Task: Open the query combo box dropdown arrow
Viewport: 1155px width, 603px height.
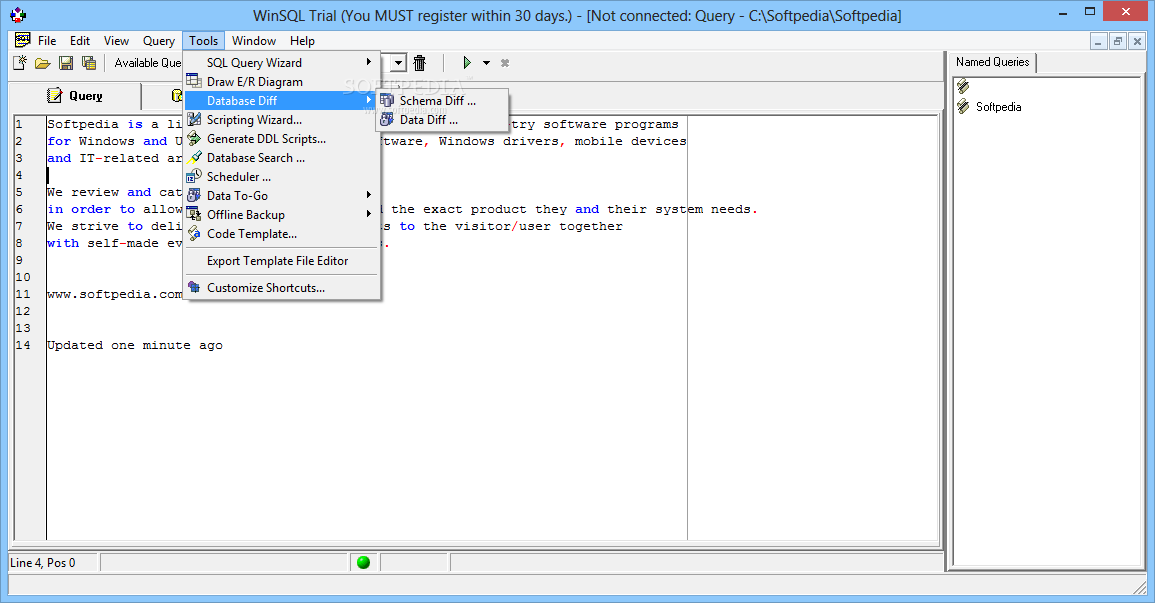Action: (398, 63)
